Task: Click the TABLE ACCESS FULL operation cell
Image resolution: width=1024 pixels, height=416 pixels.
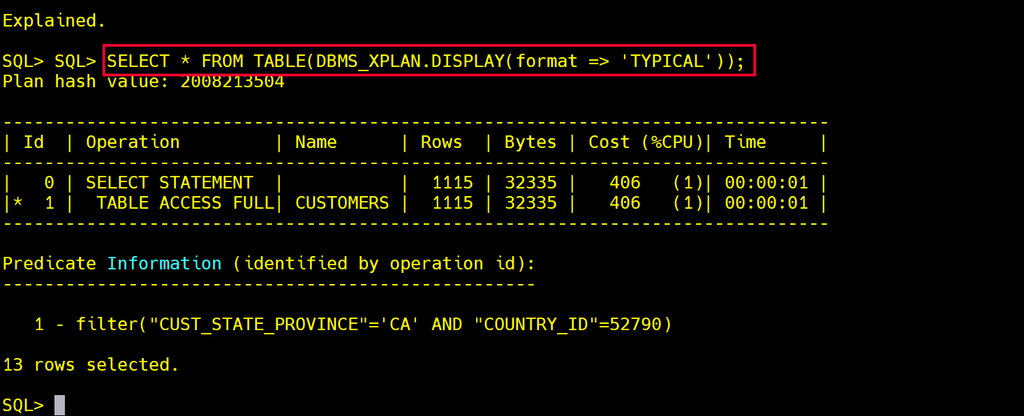Action: tap(185, 203)
